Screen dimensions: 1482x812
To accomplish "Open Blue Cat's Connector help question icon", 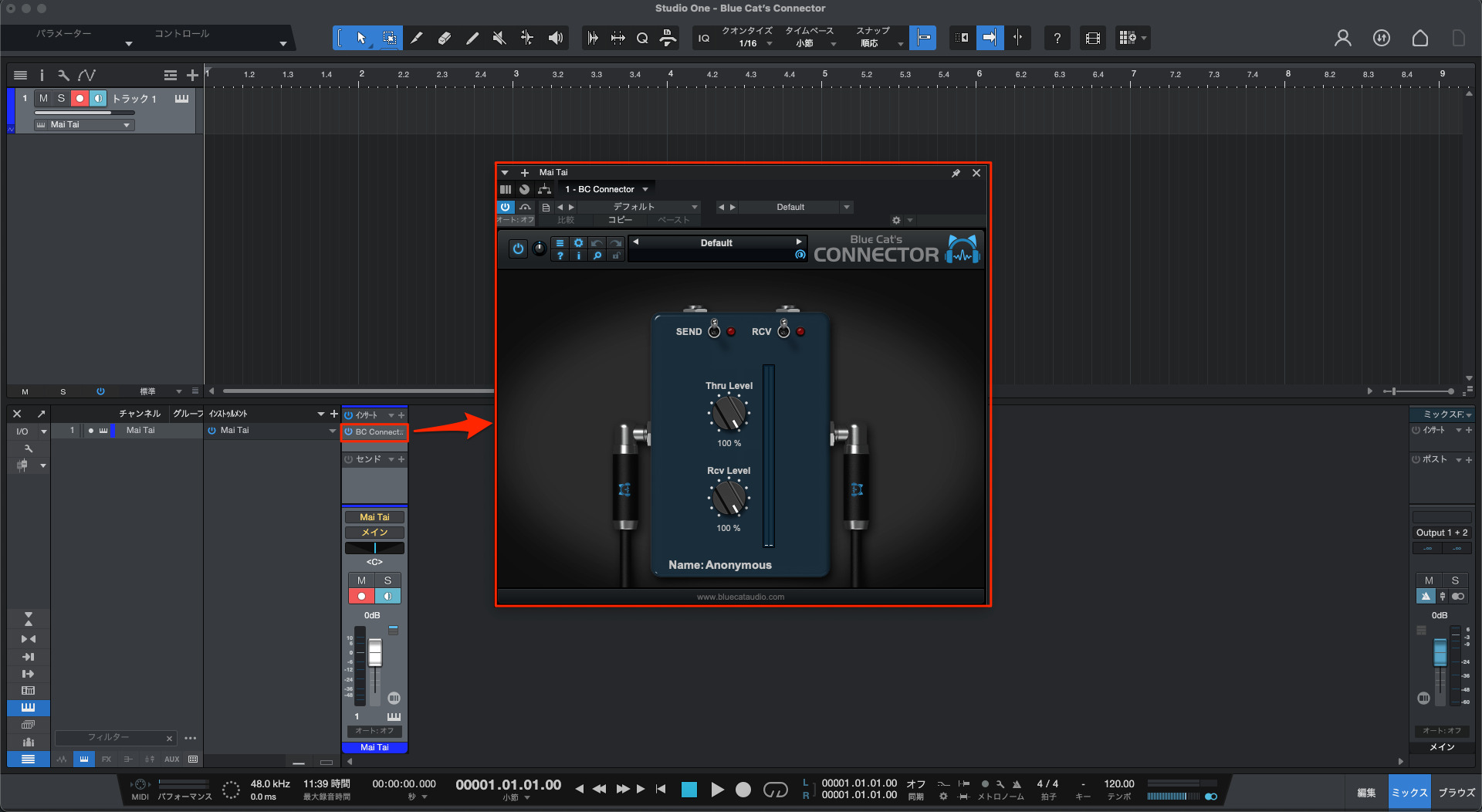I will (x=560, y=255).
